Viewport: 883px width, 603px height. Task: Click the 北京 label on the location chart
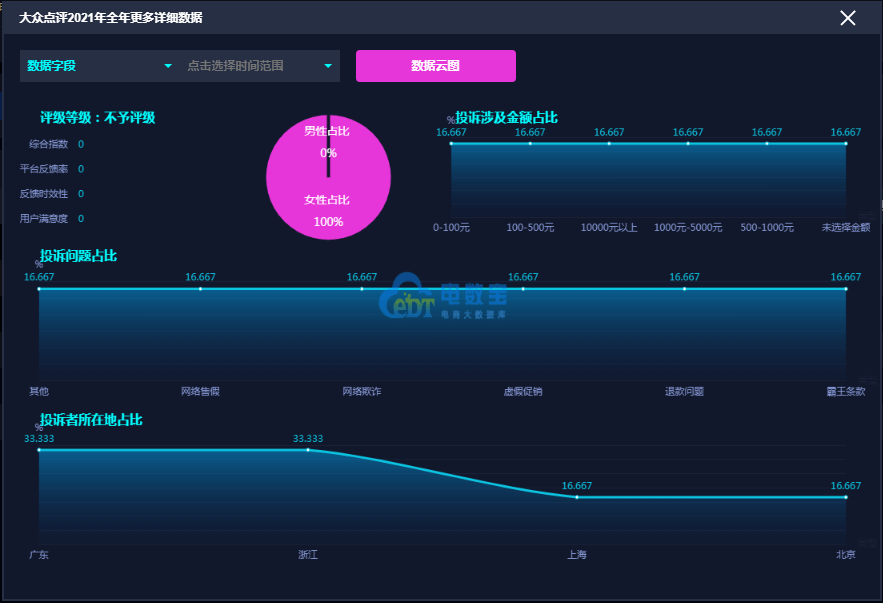(x=846, y=554)
